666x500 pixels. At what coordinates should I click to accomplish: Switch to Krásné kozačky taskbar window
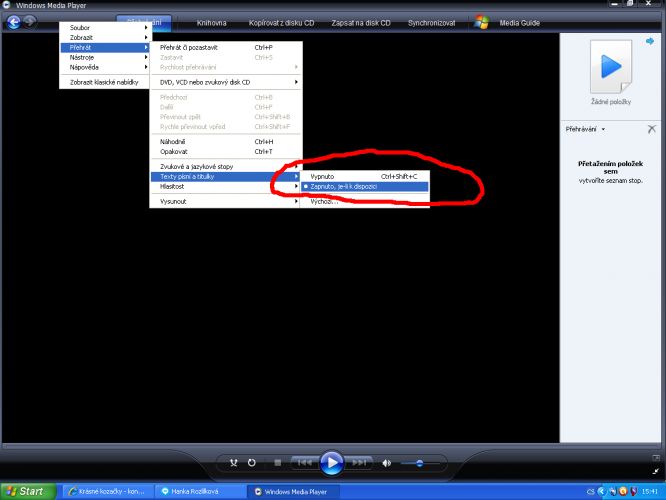[107, 492]
